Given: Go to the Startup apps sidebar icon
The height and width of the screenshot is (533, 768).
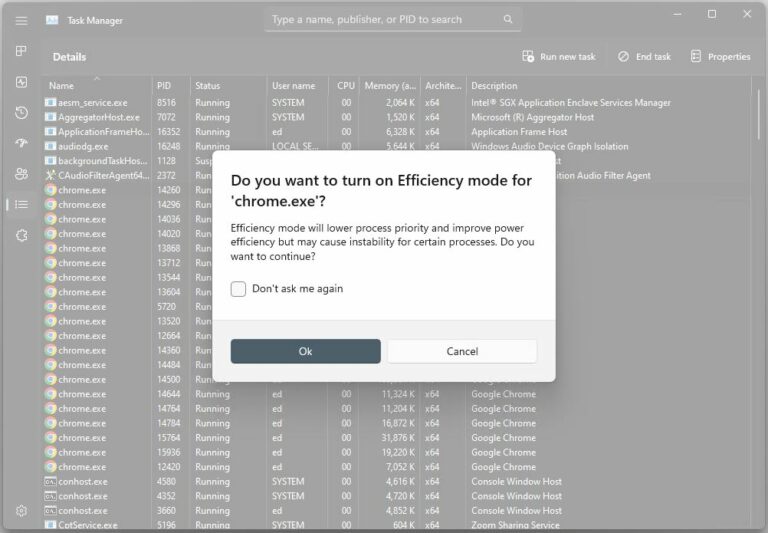Looking at the screenshot, I should [x=21, y=143].
